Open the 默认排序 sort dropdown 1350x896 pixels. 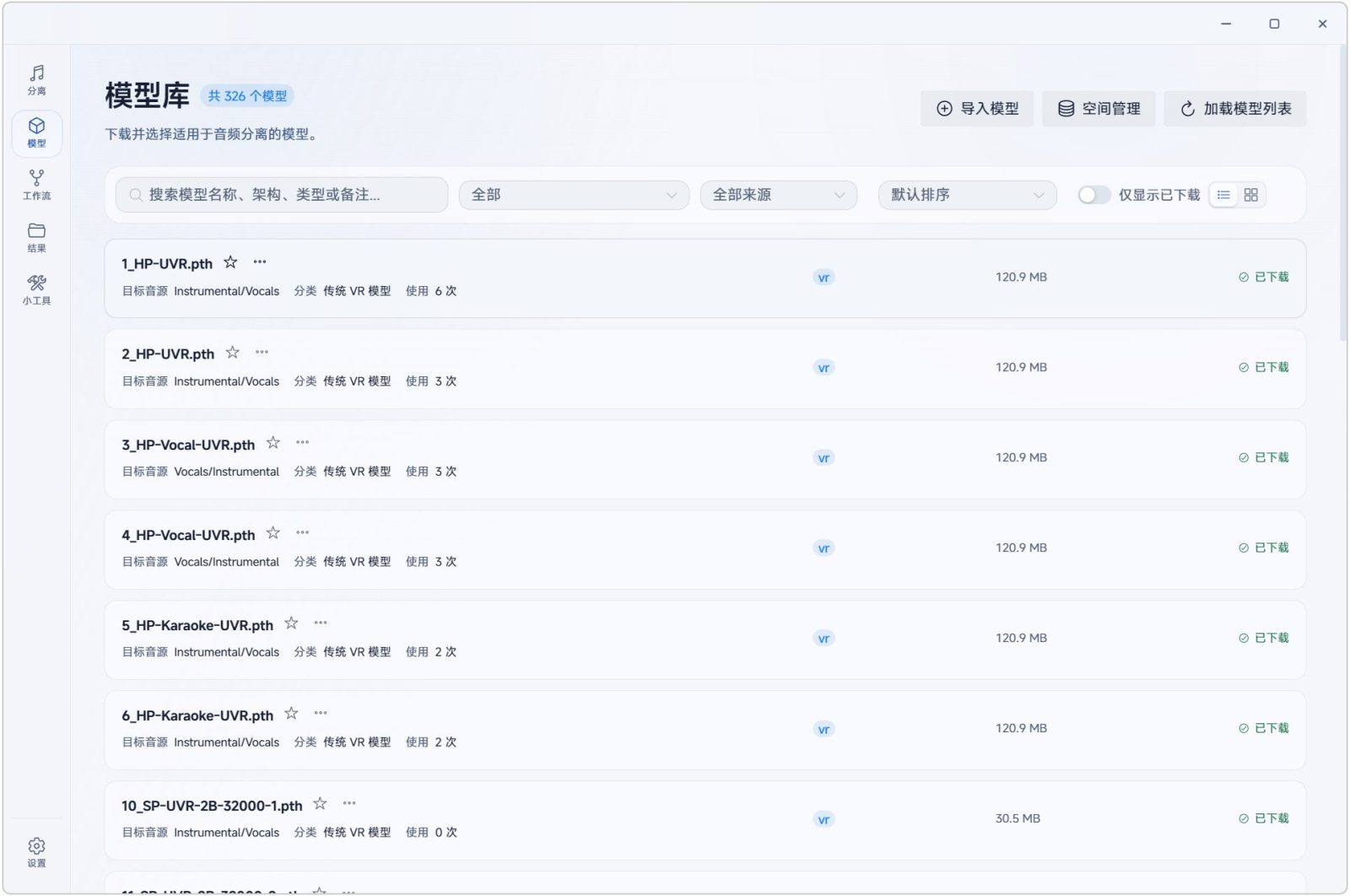click(x=967, y=195)
